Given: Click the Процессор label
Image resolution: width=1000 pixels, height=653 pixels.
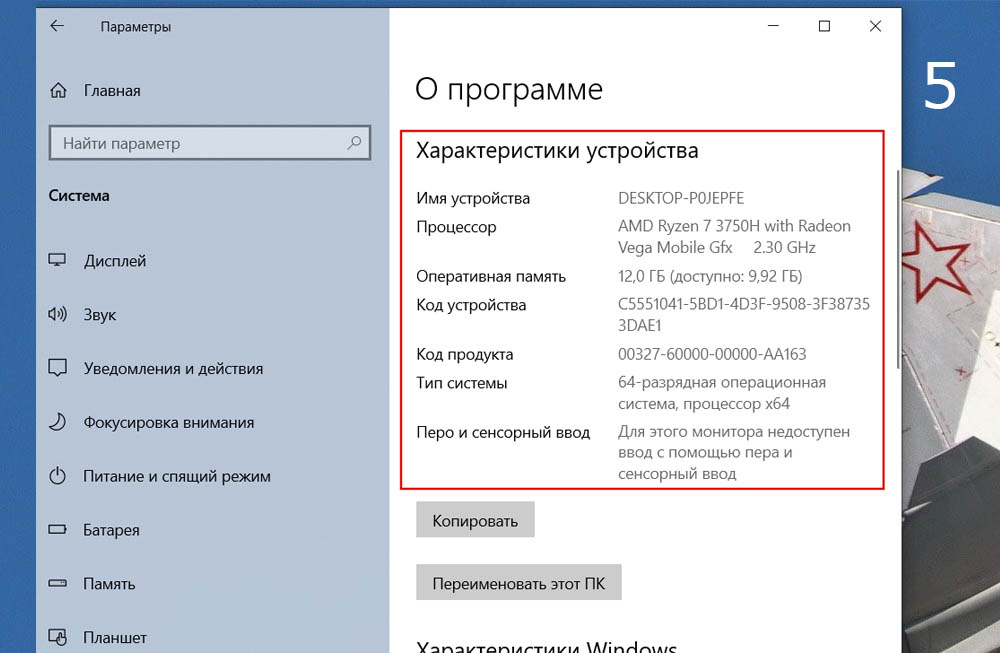Looking at the screenshot, I should (x=456, y=227).
